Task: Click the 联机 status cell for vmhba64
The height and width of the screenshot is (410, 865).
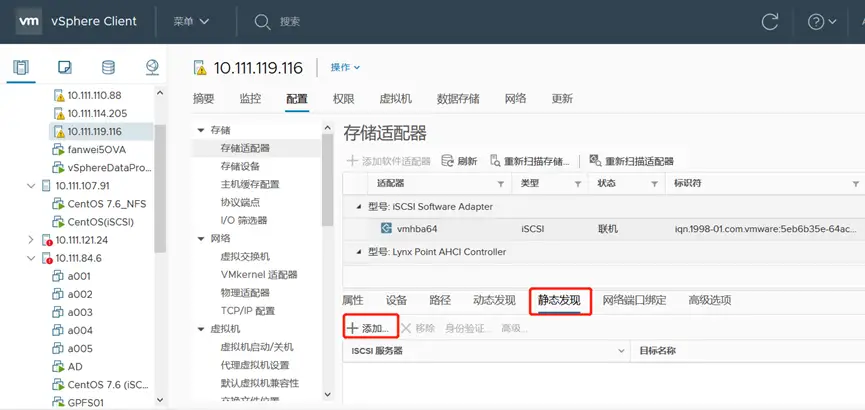Action: 608,228
